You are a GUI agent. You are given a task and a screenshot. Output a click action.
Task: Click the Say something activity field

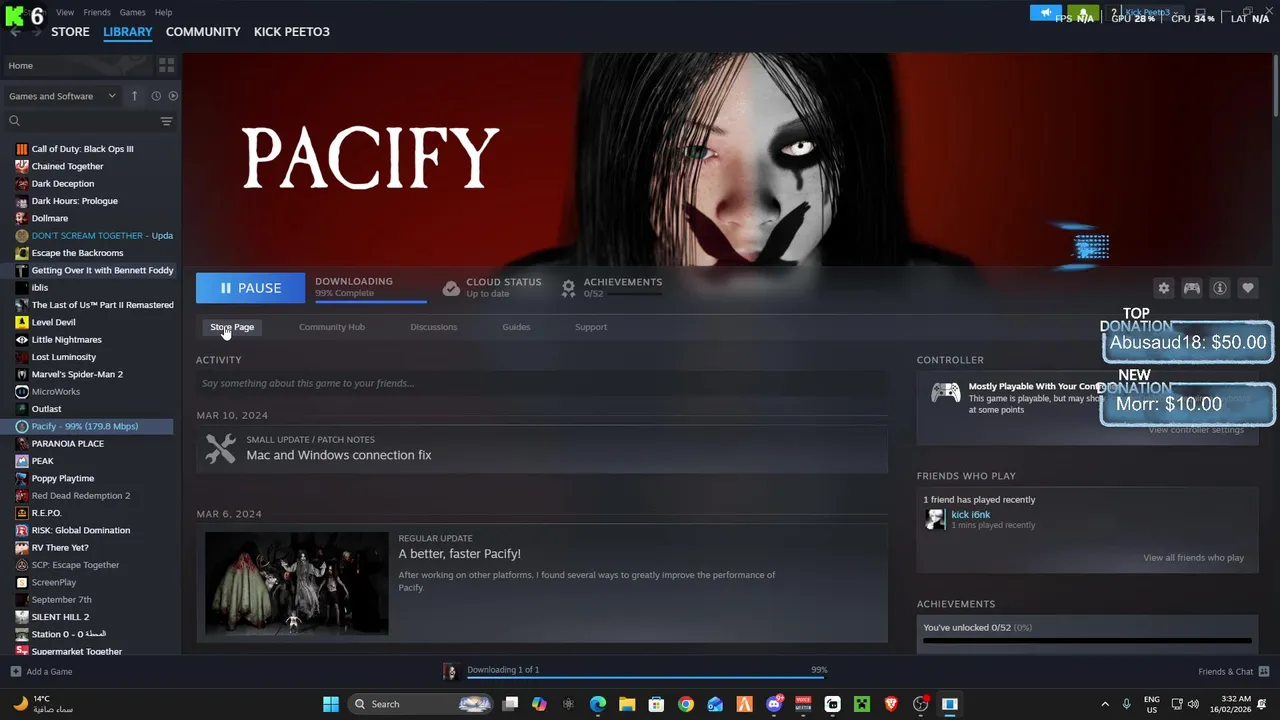point(542,383)
